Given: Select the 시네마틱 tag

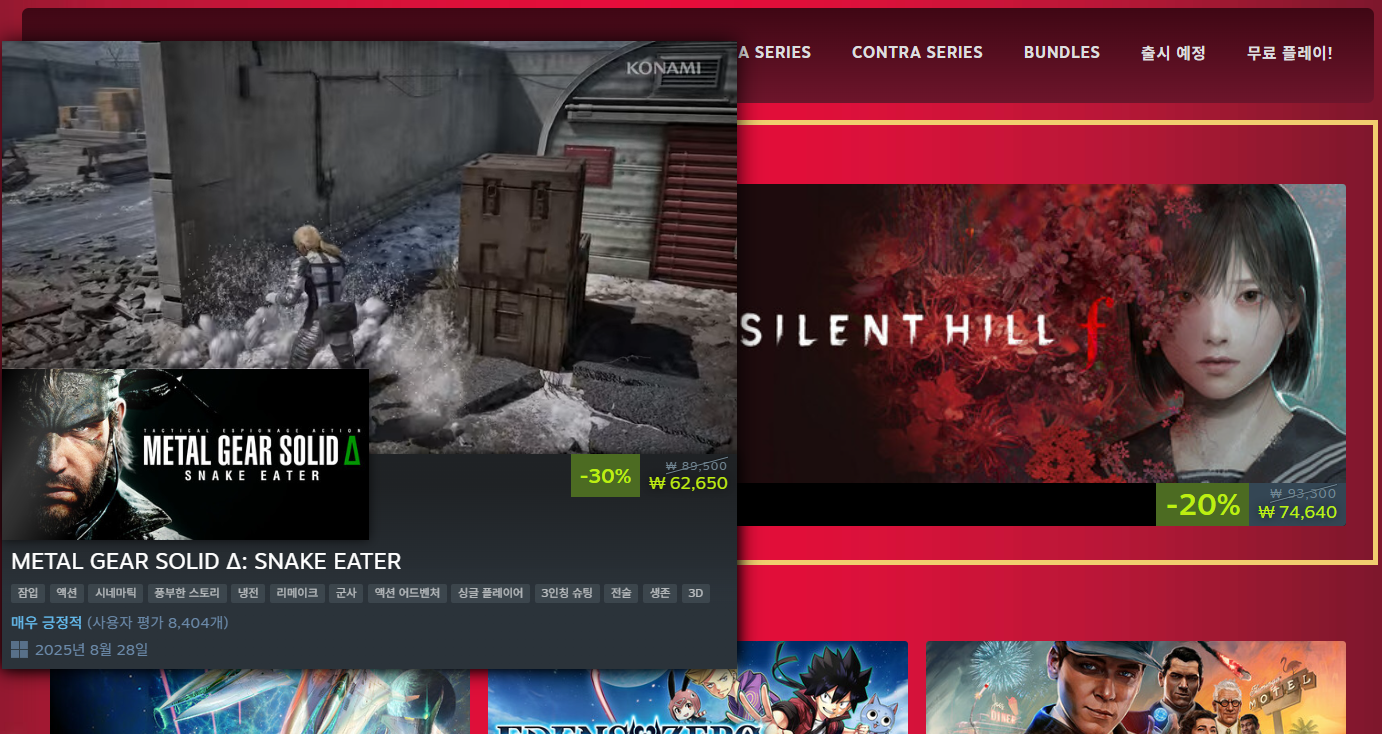Looking at the screenshot, I should [x=116, y=593].
